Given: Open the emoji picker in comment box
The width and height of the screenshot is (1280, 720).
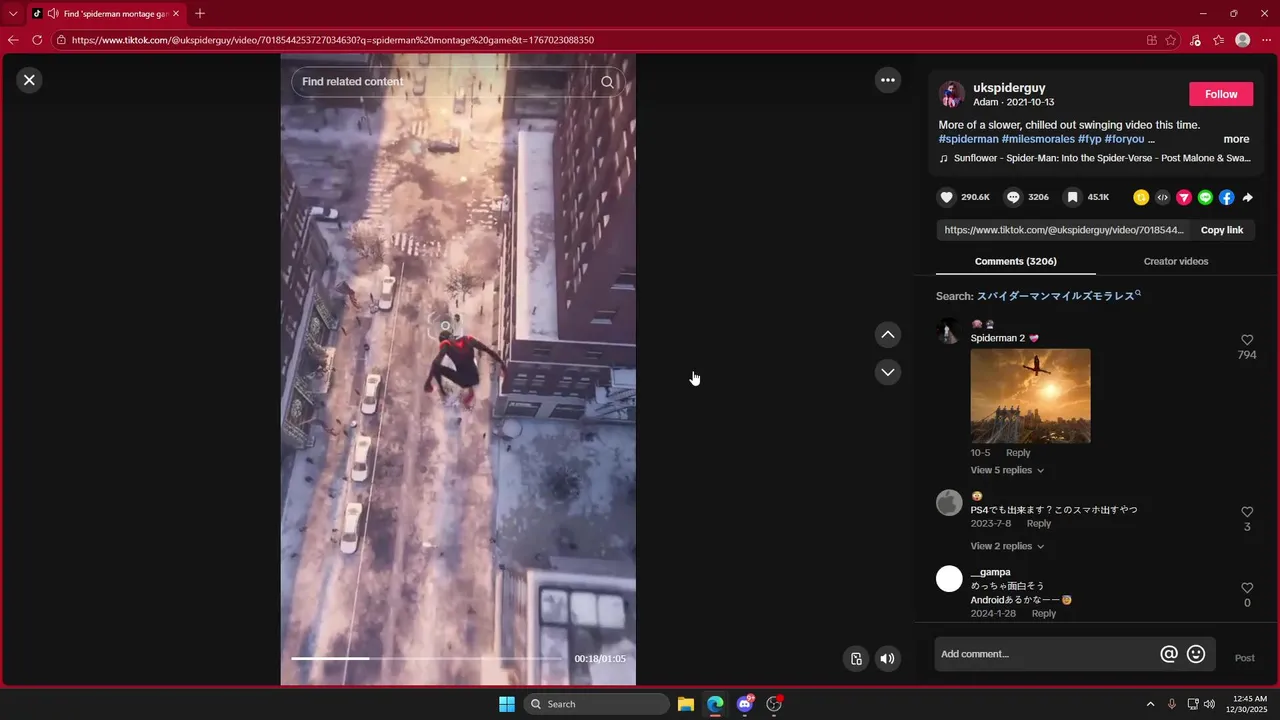Looking at the screenshot, I should (x=1196, y=654).
